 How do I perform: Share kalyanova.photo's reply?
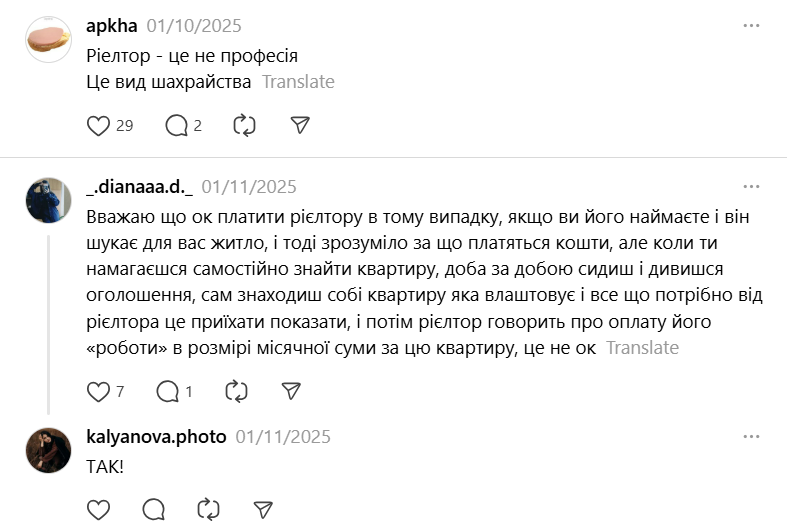263,509
